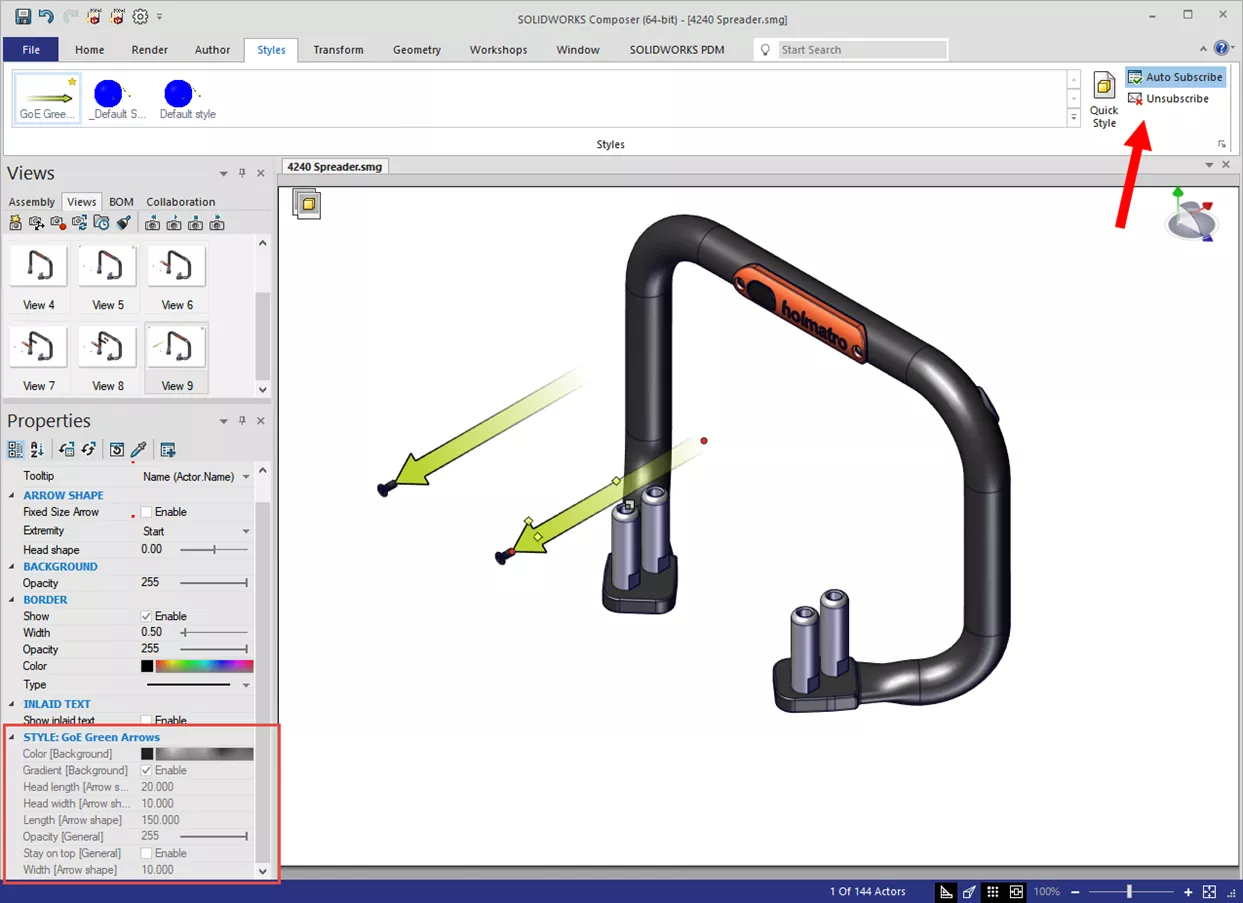Open the Author ribbon tab

coord(212,50)
